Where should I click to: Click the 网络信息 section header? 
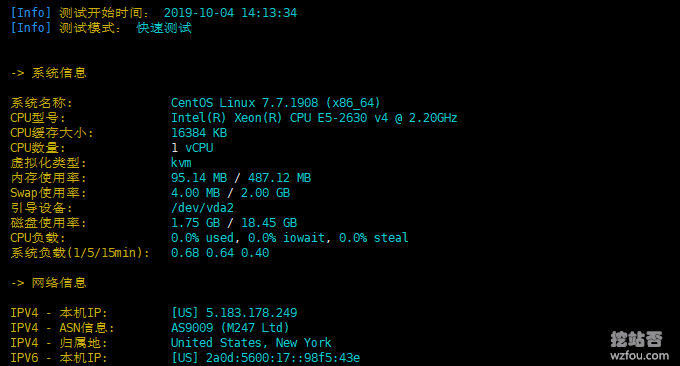59,283
